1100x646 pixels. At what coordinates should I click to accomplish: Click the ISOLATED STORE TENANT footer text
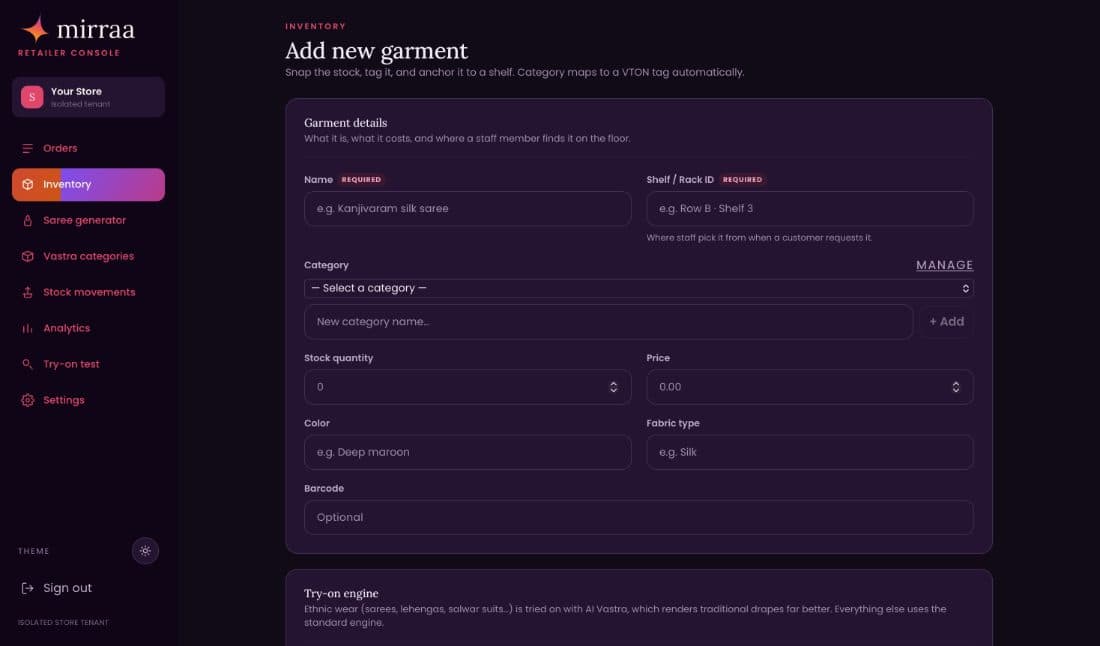pyautogui.click(x=63, y=622)
